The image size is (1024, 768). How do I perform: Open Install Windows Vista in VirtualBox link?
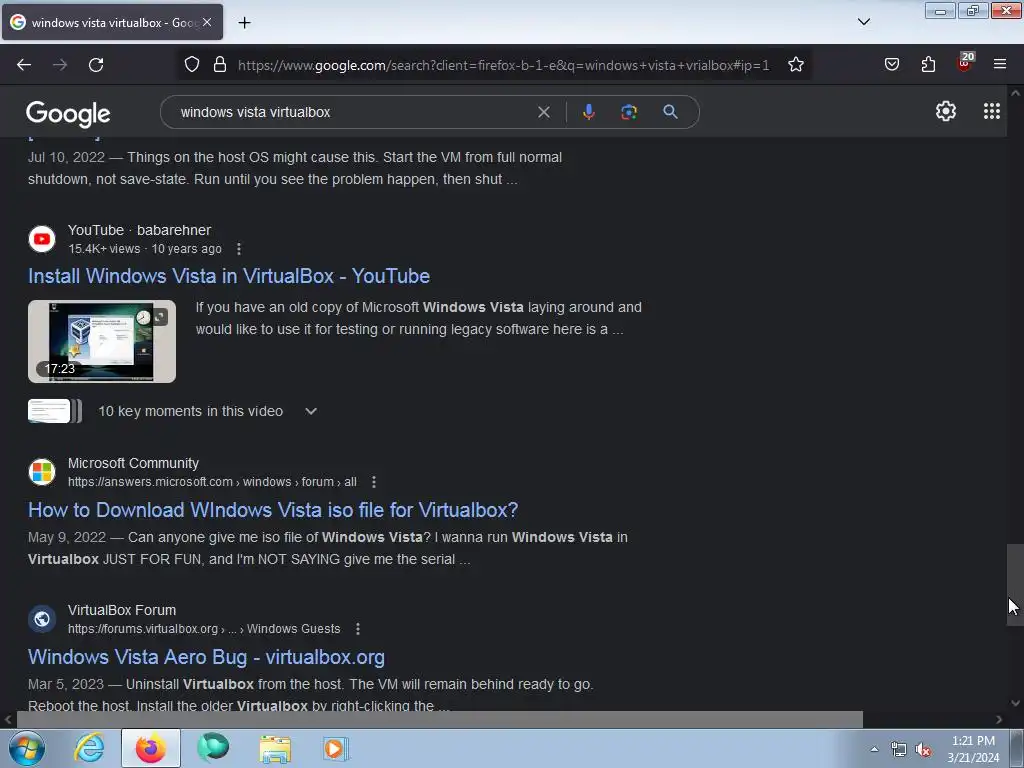point(229,276)
